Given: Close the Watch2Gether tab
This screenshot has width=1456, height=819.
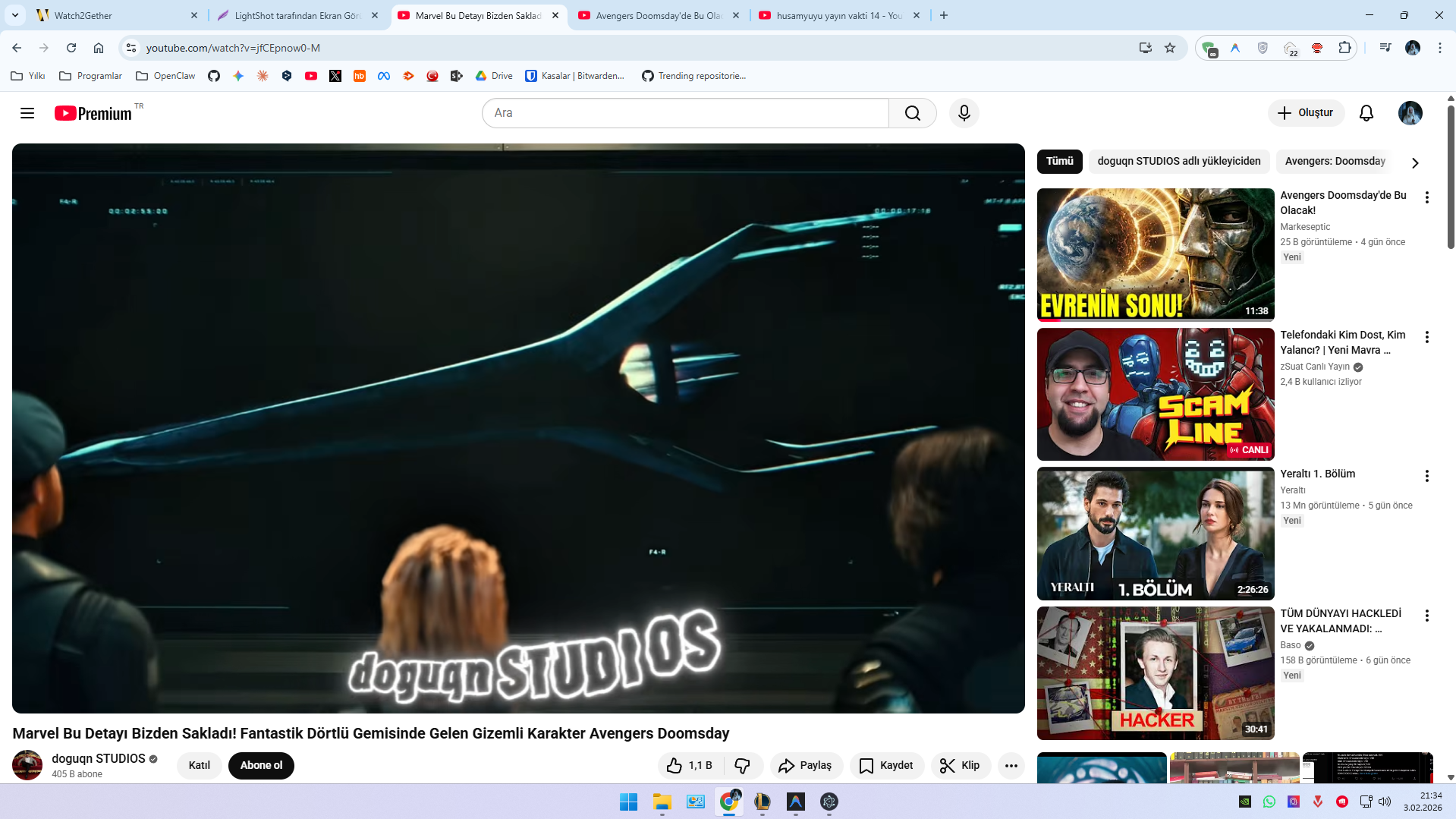Looking at the screenshot, I should 194,15.
